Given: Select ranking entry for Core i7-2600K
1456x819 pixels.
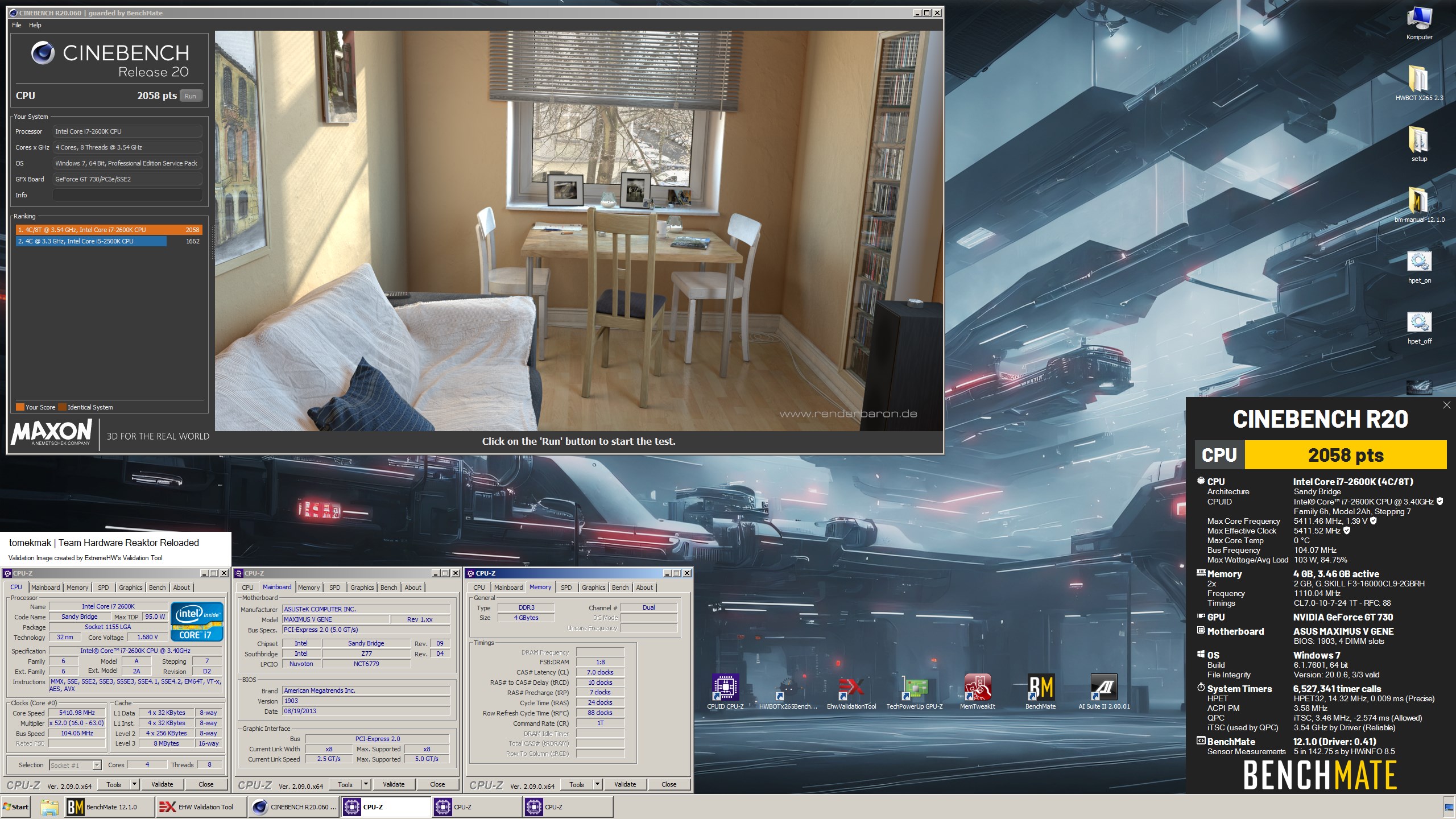Looking at the screenshot, I should (x=108, y=230).
